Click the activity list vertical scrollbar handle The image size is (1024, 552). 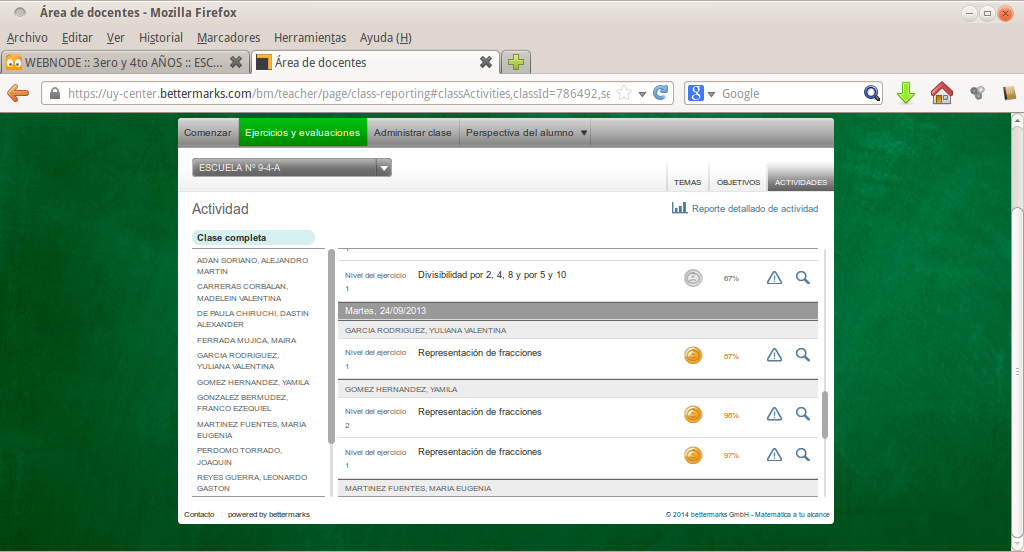[825, 414]
